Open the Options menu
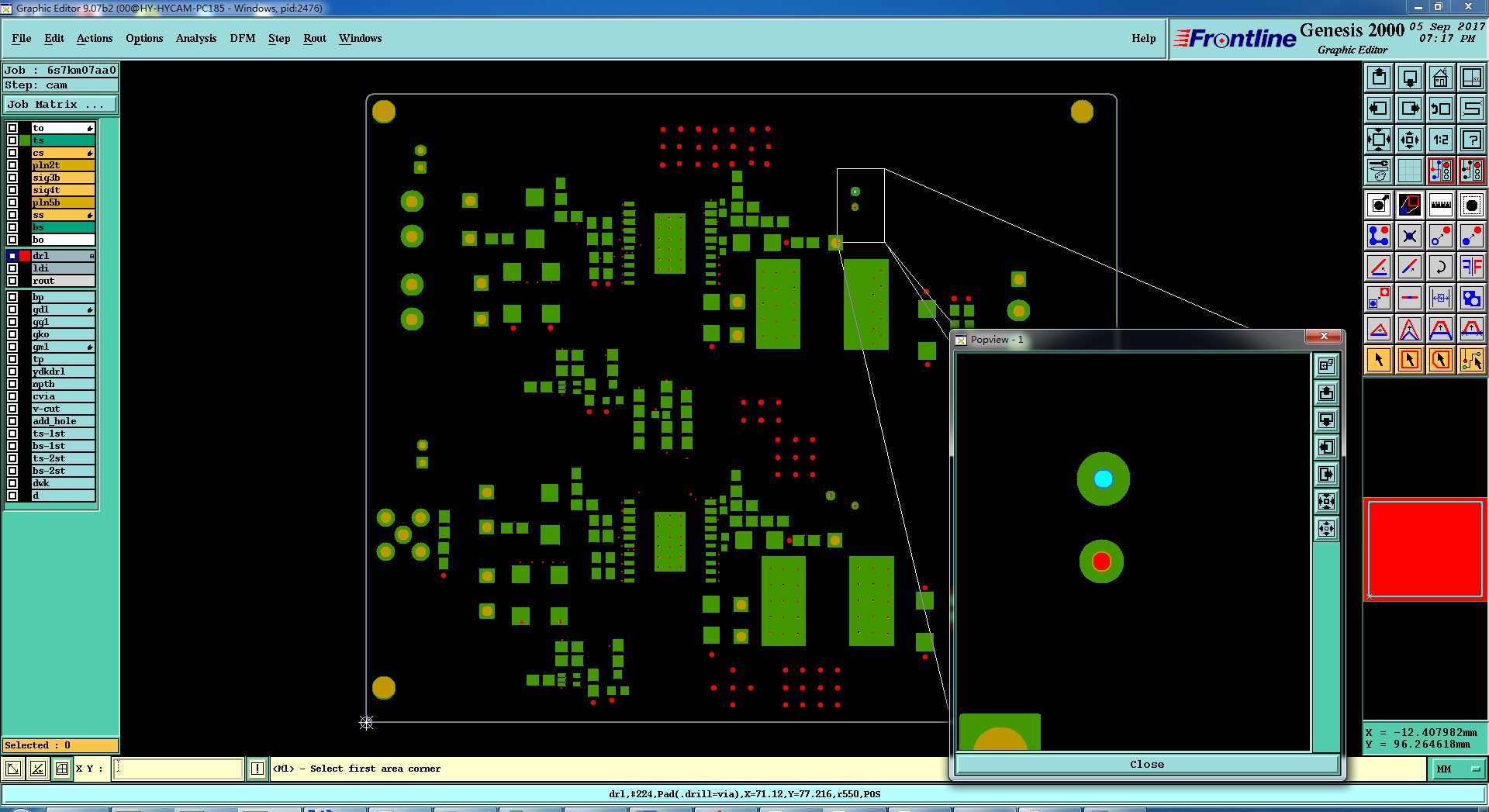Screen dimensions: 1489x812 coord(144,38)
